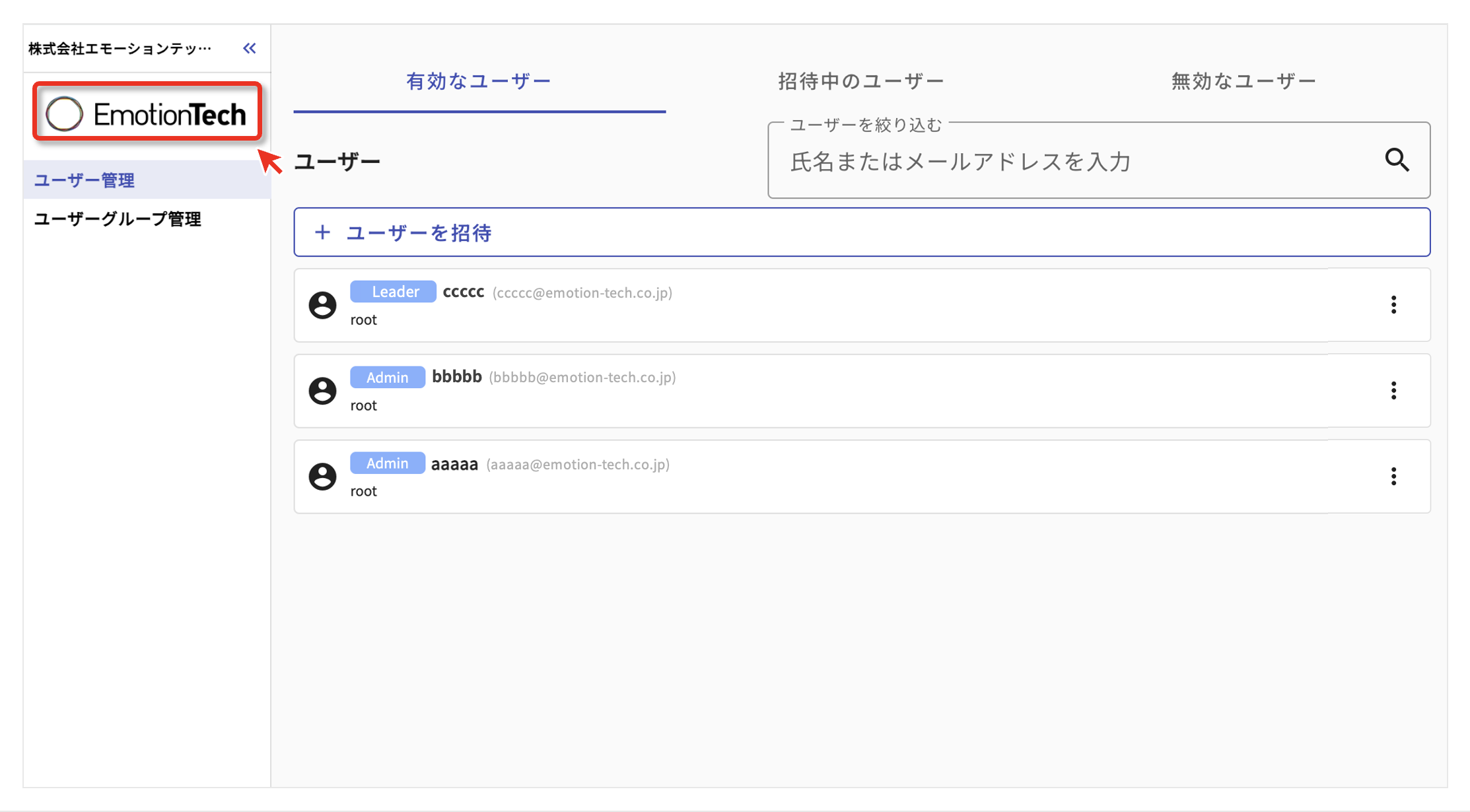Screen dimensions: 1470x812
Task: Click avatar icon of user bbbbb
Action: coord(323,391)
